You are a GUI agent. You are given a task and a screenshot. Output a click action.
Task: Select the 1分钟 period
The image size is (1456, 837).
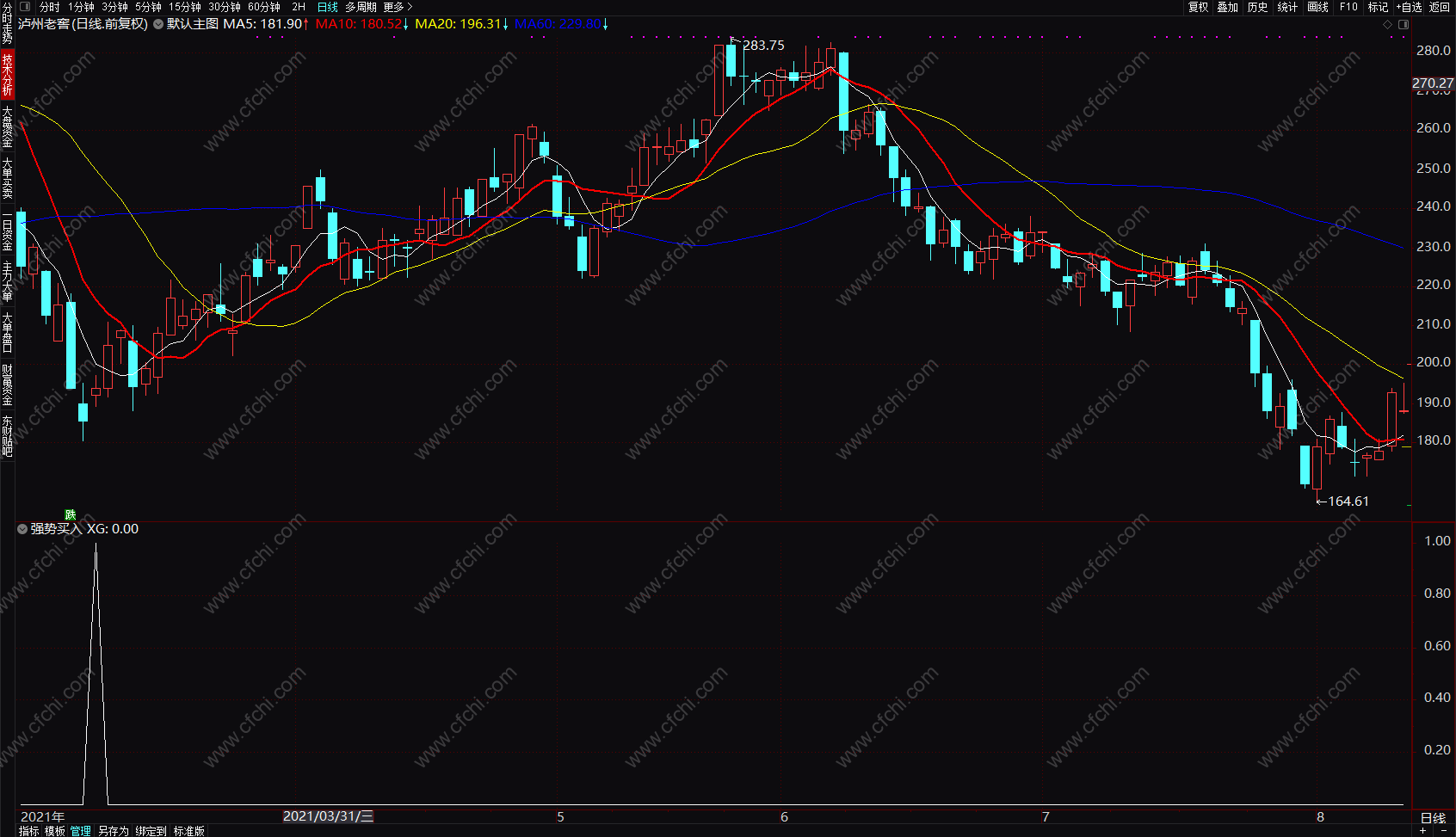81,7
